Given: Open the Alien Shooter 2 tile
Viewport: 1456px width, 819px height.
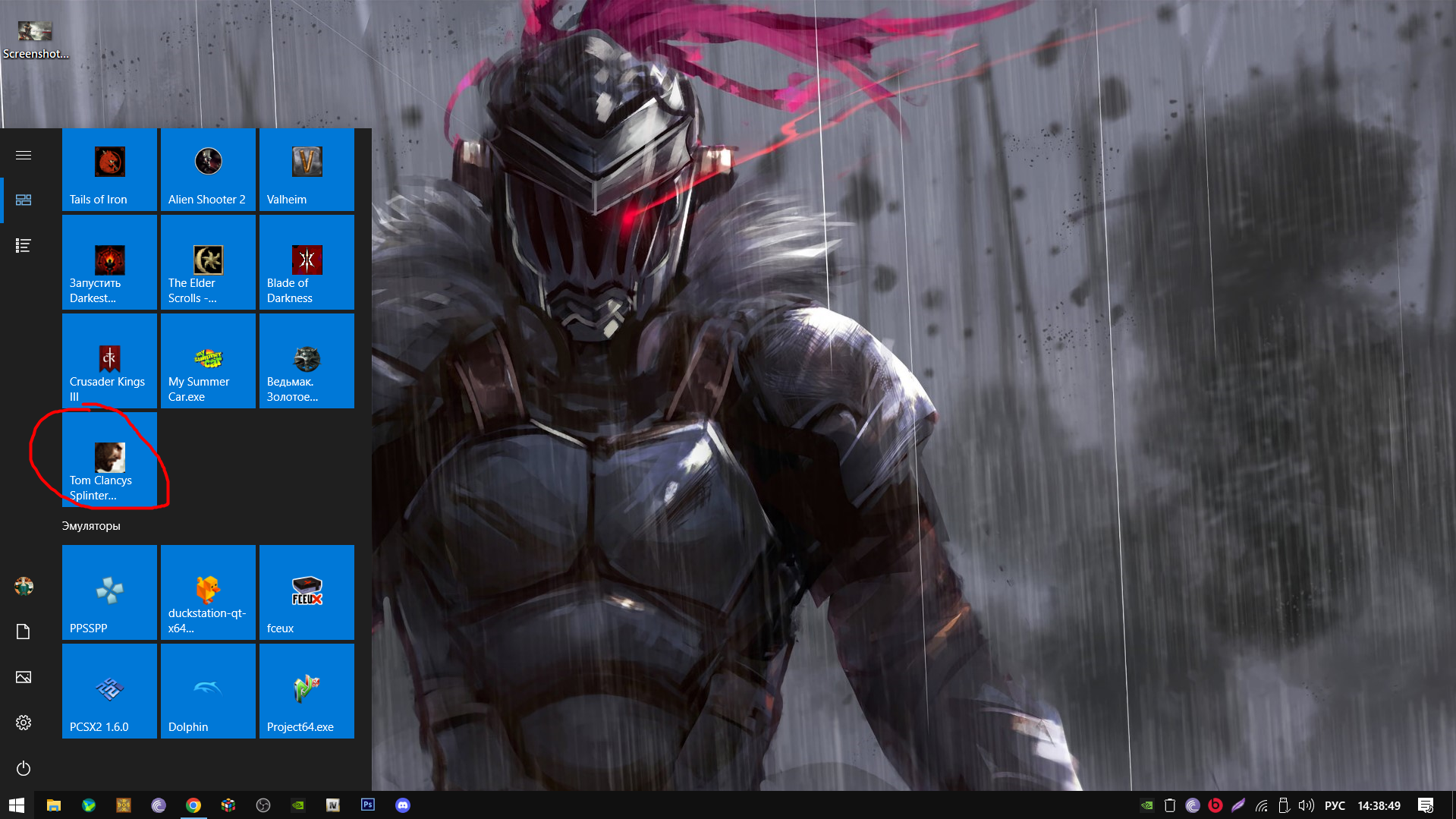Looking at the screenshot, I should tap(208, 169).
